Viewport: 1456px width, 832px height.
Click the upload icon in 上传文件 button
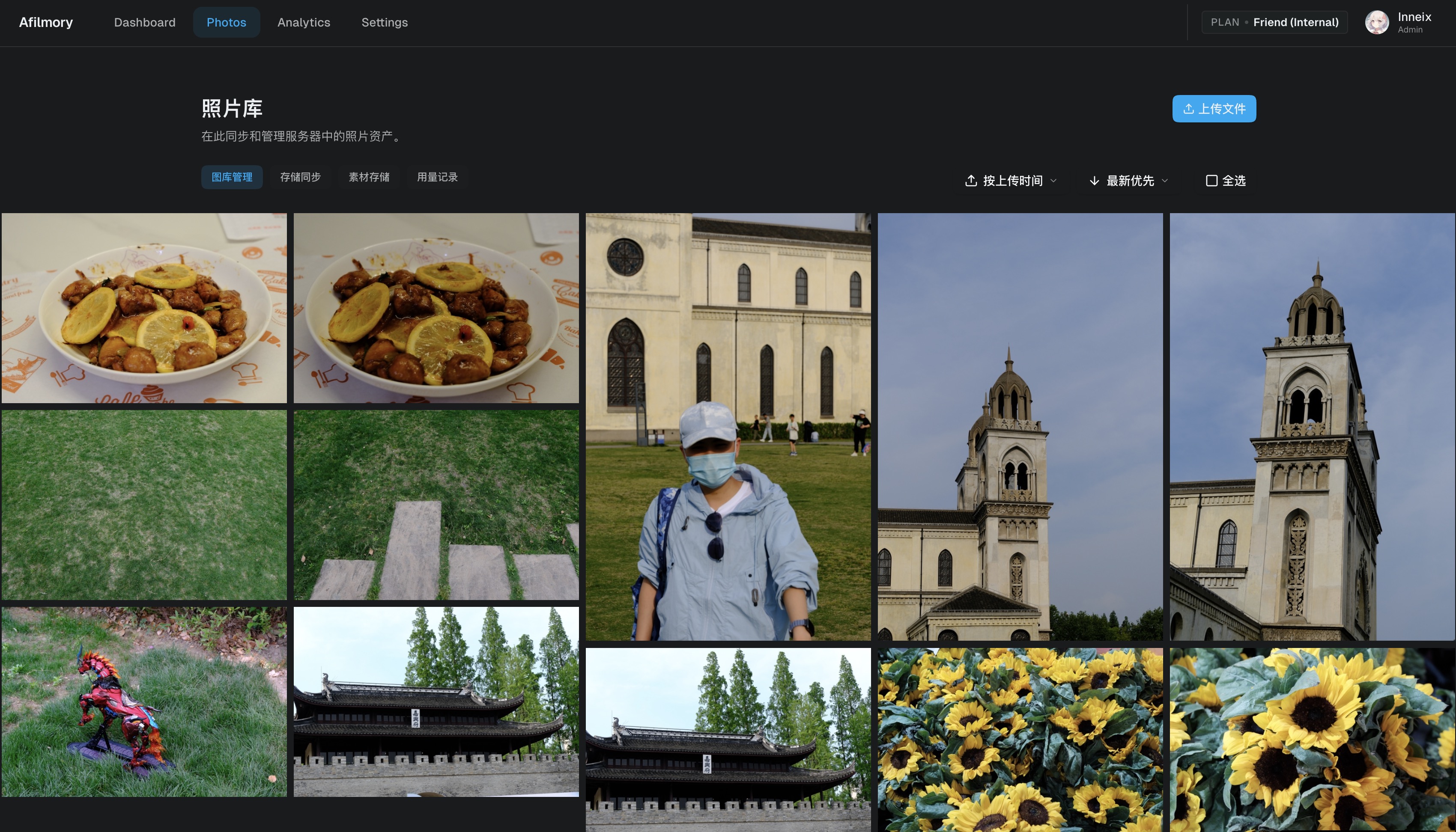pyautogui.click(x=1188, y=109)
